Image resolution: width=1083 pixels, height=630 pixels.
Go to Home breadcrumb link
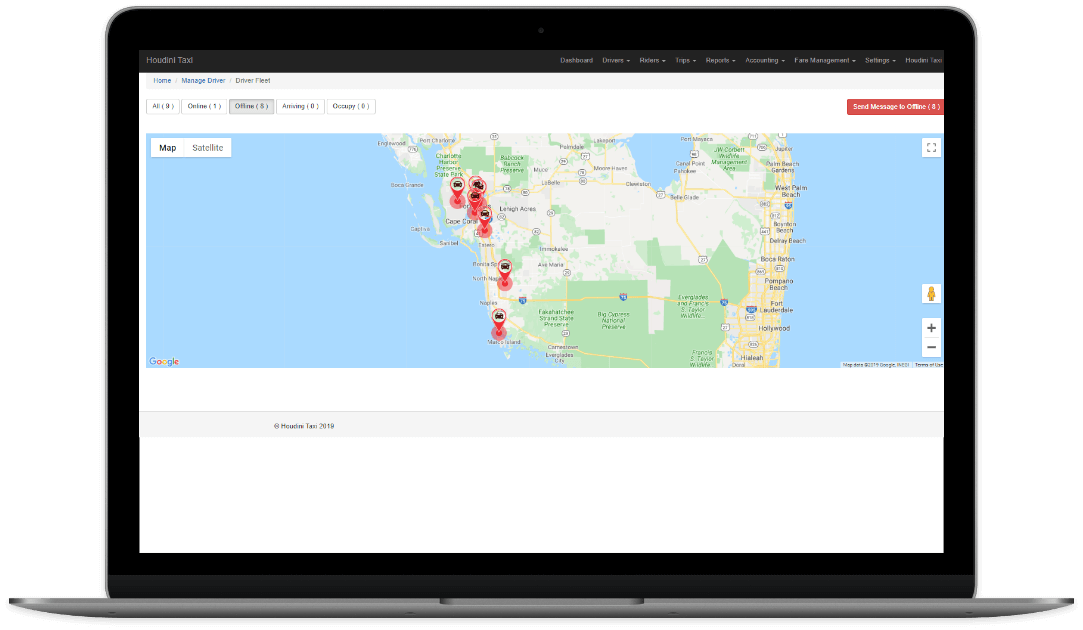[162, 81]
